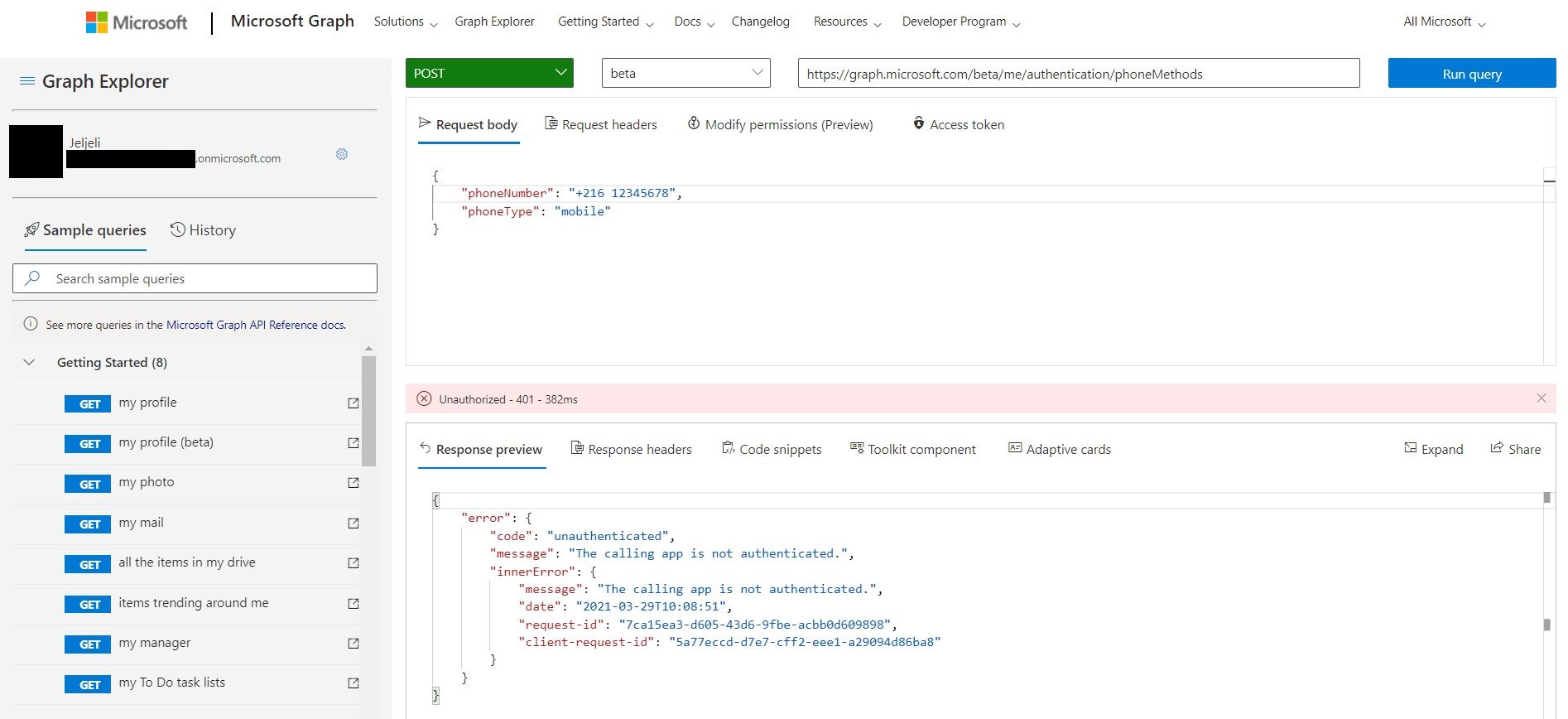Open Microsoft Graph API Reference docs link
1568x719 pixels.
click(x=256, y=325)
